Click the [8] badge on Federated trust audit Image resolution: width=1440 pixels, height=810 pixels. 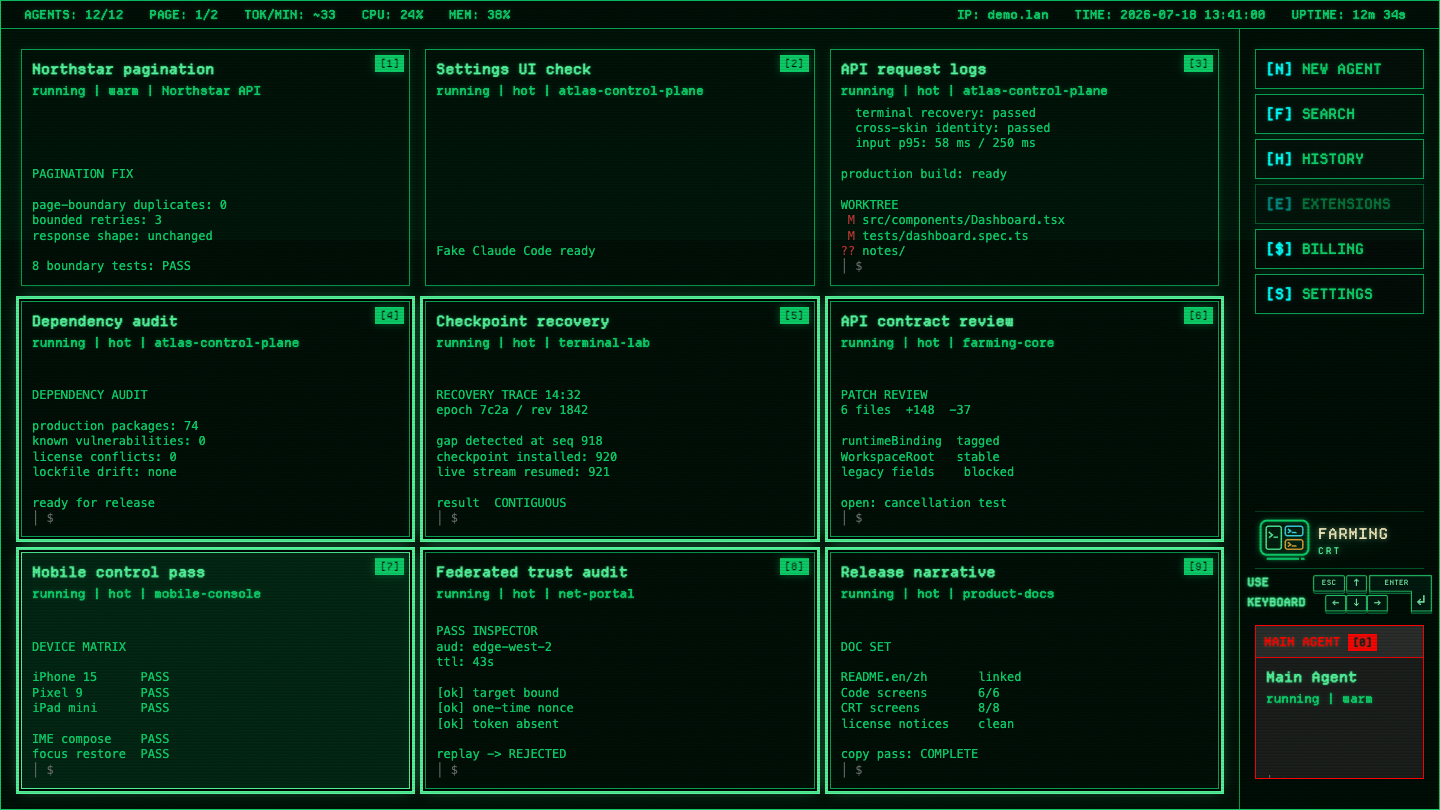click(794, 567)
